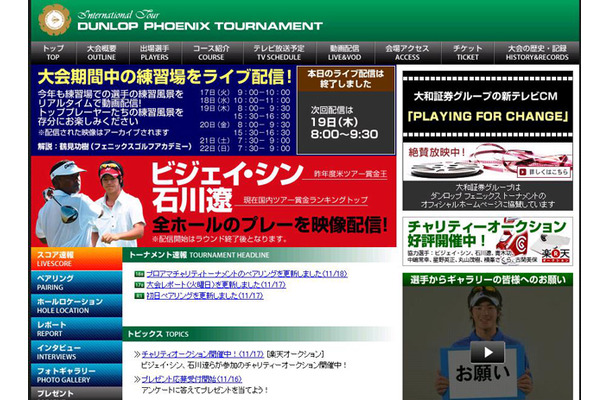Click the 詳しくはこちら button on the film reel banner
The height and width of the screenshot is (400, 610).
544,172
